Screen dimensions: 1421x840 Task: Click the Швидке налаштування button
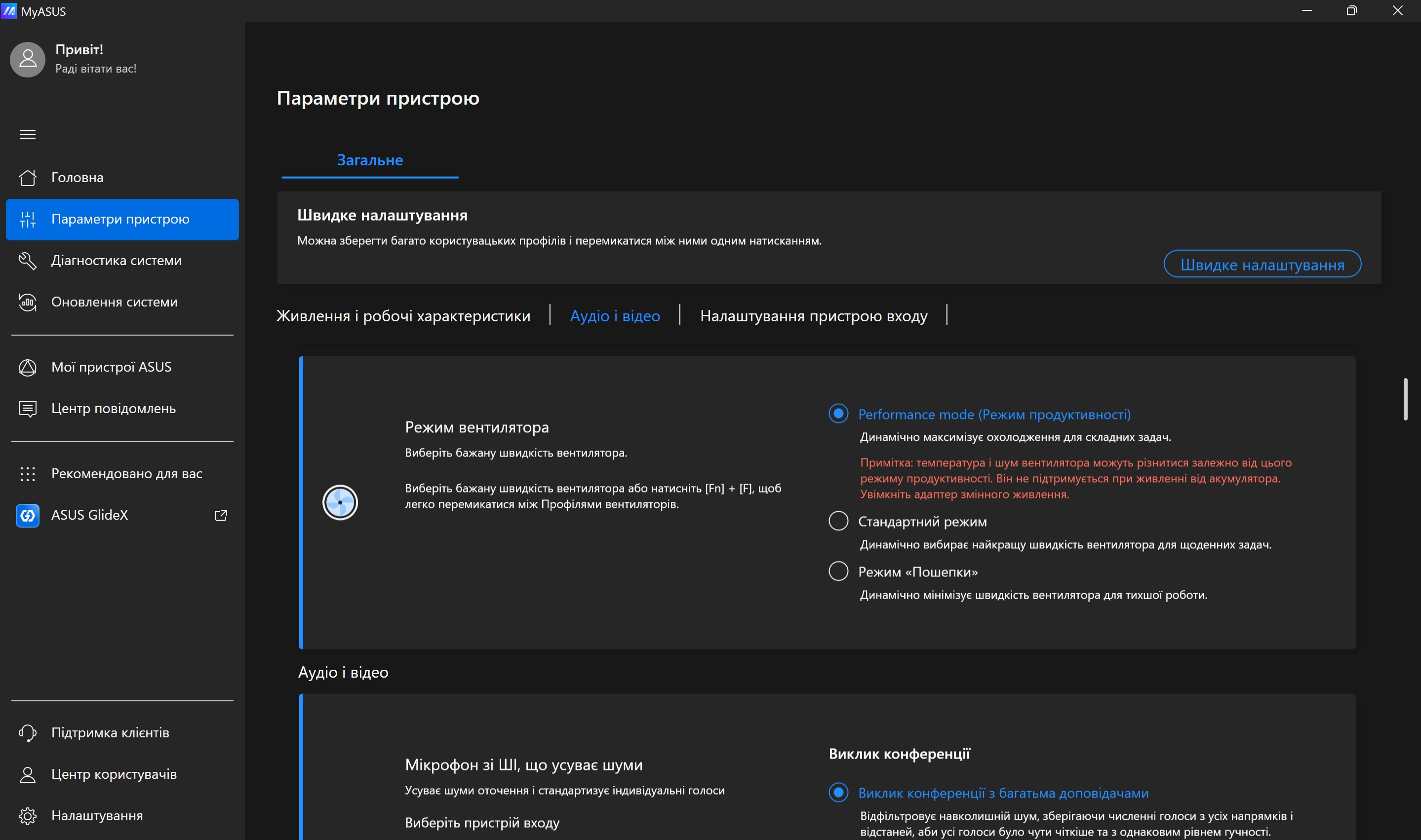coord(1262,265)
